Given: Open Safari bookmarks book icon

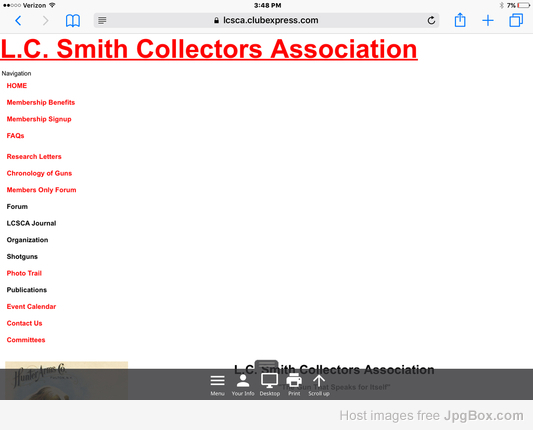Looking at the screenshot, I should tap(73, 21).
